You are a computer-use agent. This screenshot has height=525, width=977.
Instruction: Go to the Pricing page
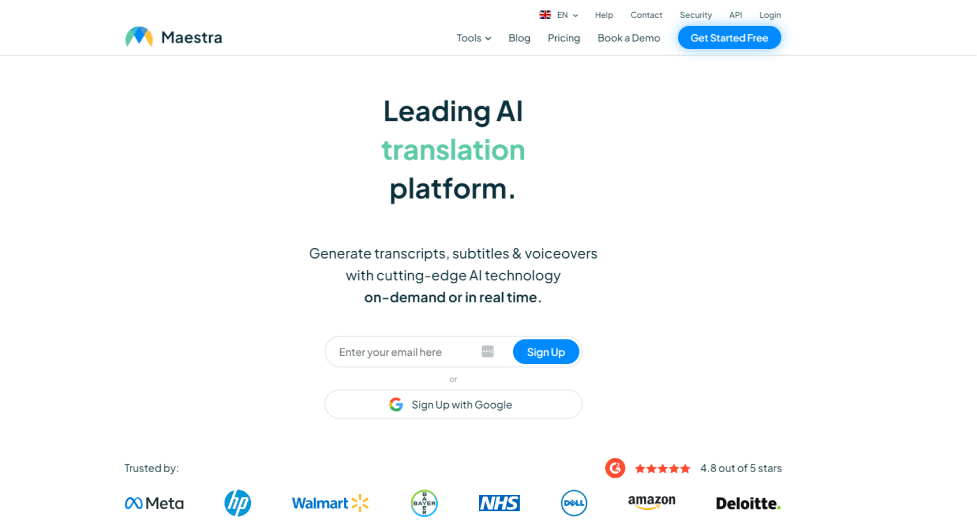(564, 38)
